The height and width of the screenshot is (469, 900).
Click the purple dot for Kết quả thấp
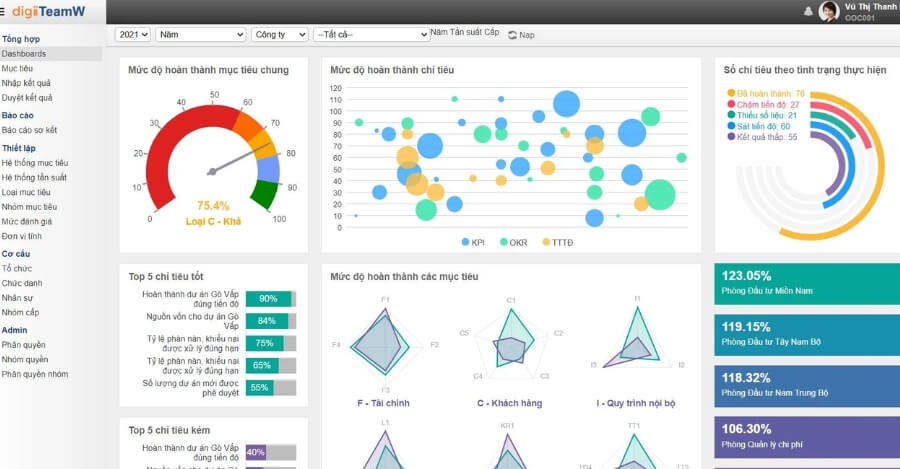(x=732, y=137)
